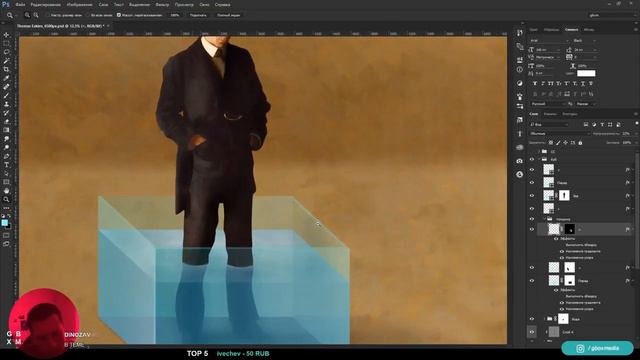Lock transparent pixels in Layers panel
This screenshot has height=360, width=640.
pos(551,143)
